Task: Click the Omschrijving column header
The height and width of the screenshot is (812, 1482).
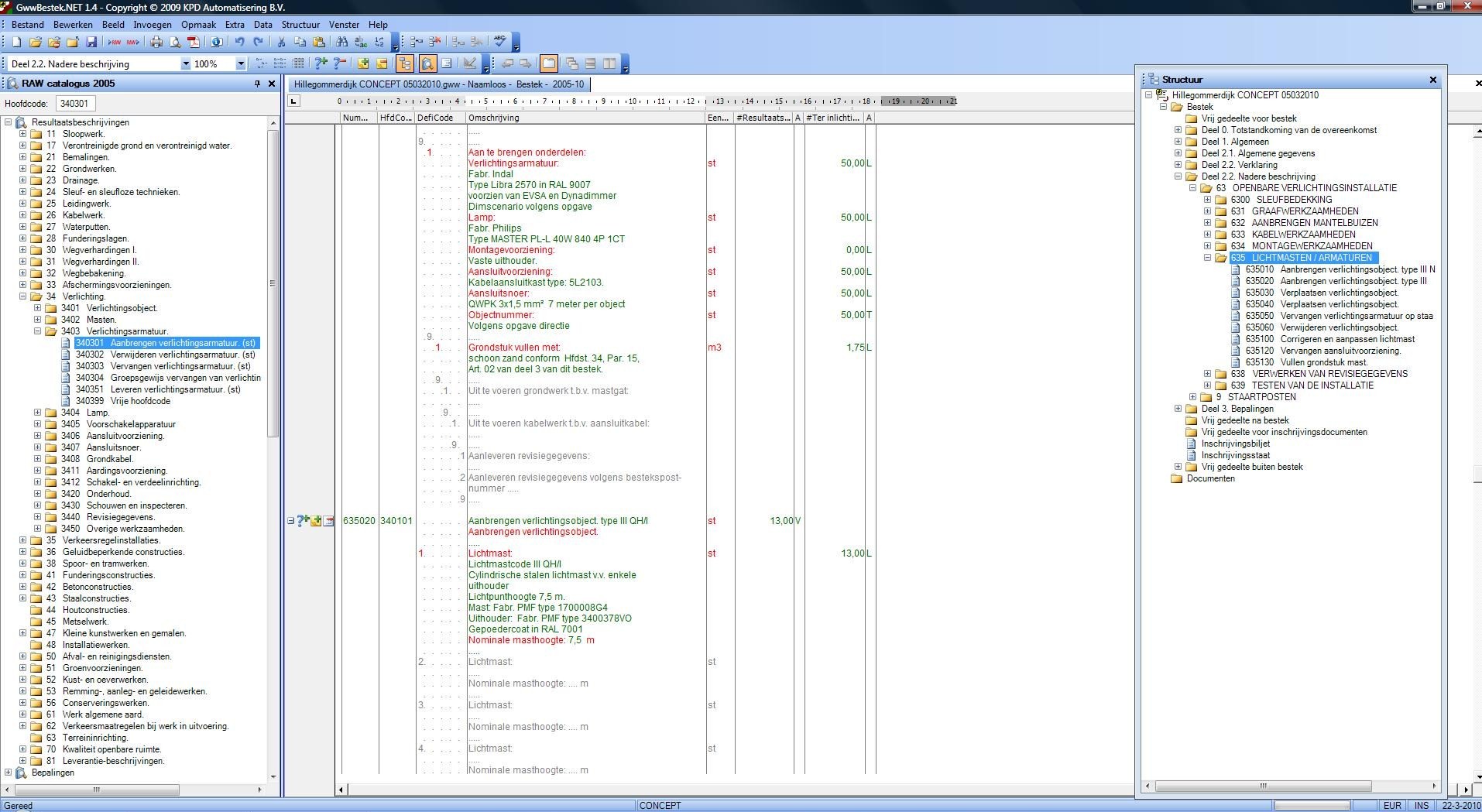Action: (x=585, y=118)
